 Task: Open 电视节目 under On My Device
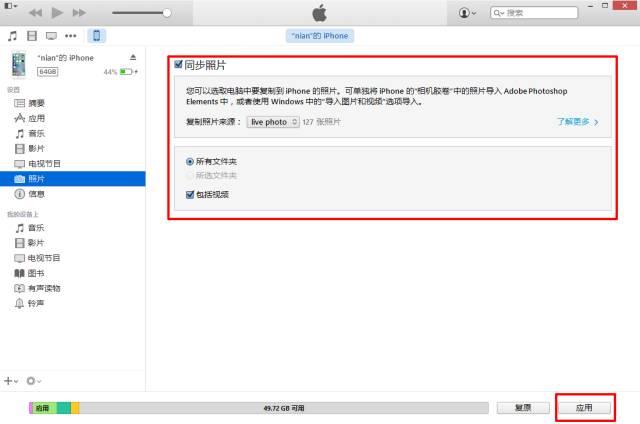pyautogui.click(x=43, y=258)
